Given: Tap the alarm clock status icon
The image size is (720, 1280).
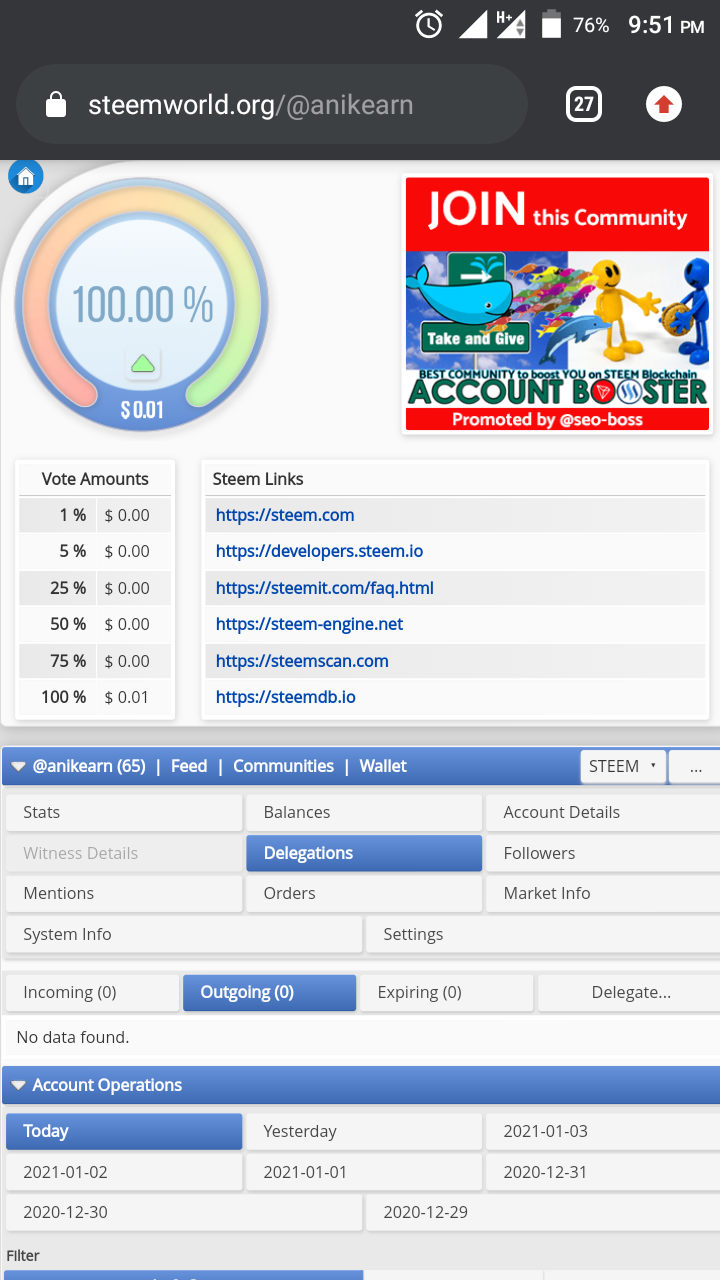Looking at the screenshot, I should click(429, 24).
